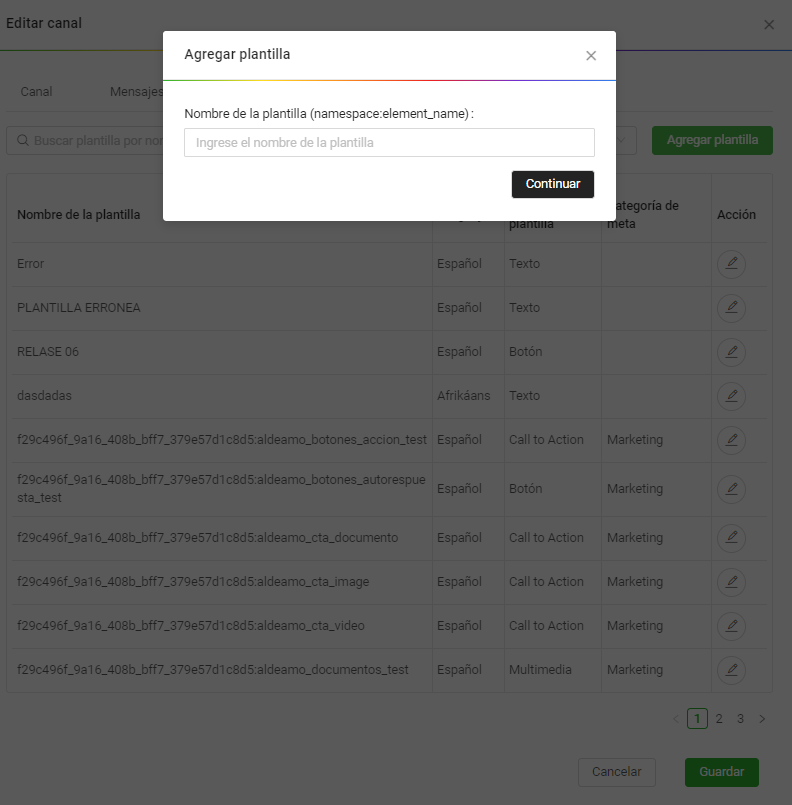The width and height of the screenshot is (792, 805).
Task: Edit the aldeamo_cta_image template
Action: (731, 582)
